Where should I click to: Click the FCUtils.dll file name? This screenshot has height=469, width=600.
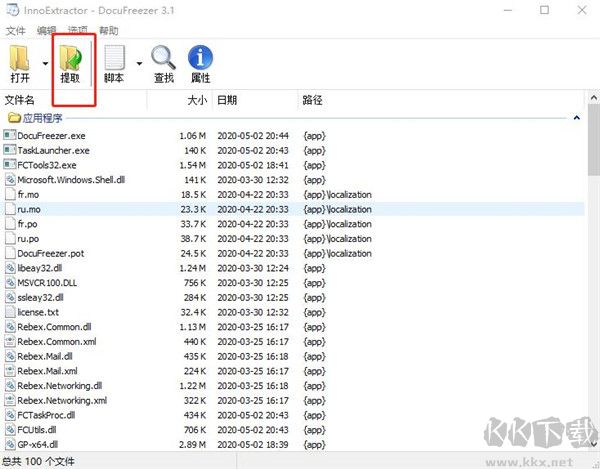click(x=37, y=430)
